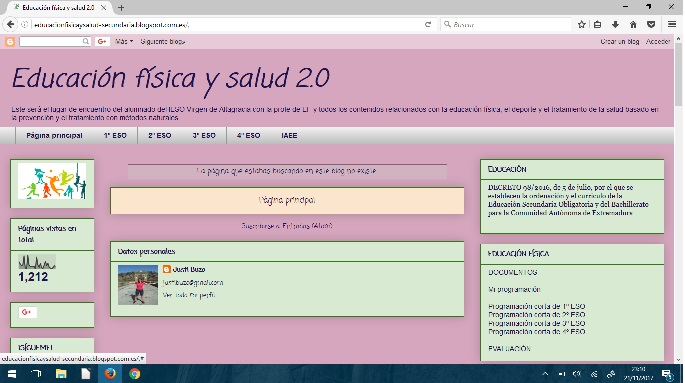
Task: Open Programación corta de 3º ESO
Action: (x=536, y=323)
